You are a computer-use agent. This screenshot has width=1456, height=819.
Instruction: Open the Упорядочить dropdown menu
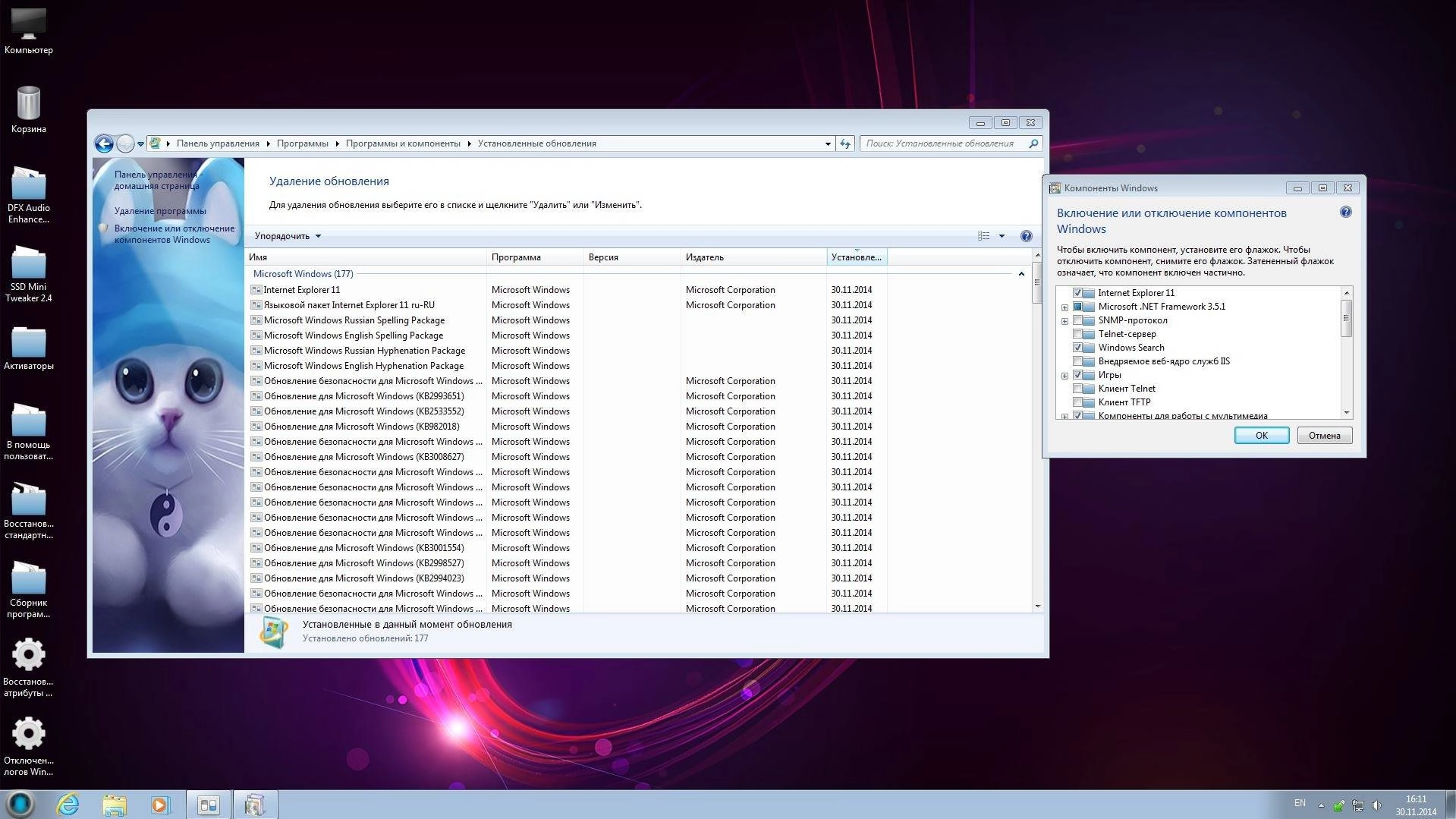pyautogui.click(x=288, y=236)
